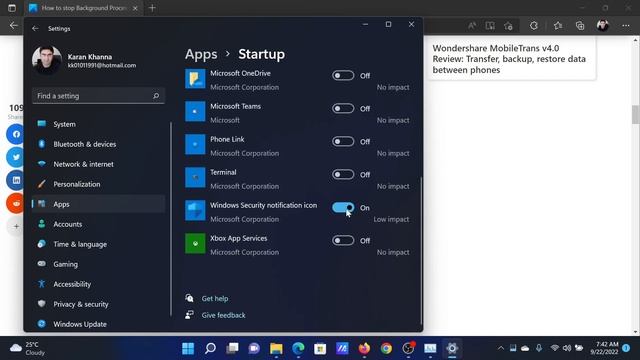Image resolution: width=640 pixels, height=360 pixels.
Task: Open Accessibility settings
Action: (98, 284)
